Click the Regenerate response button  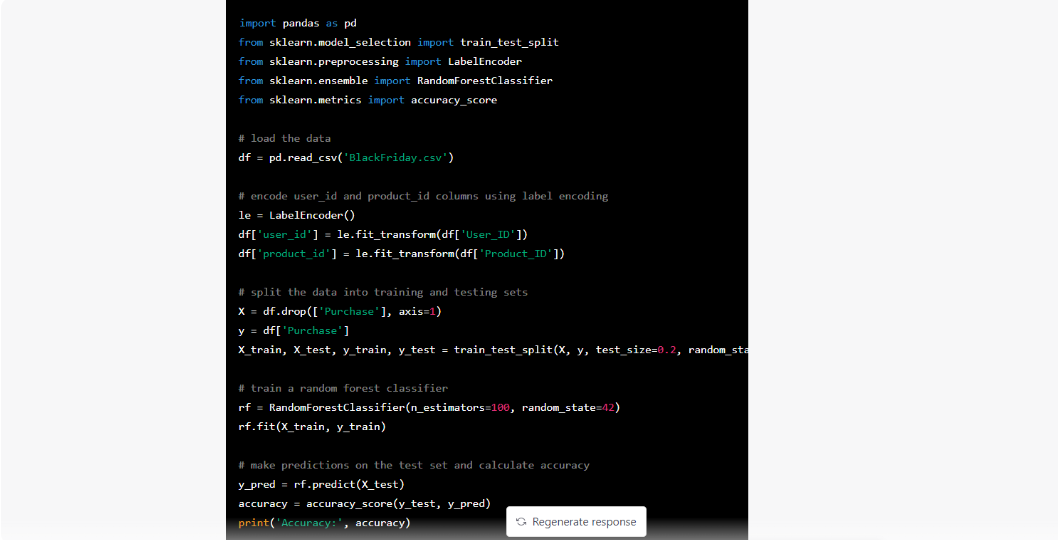(576, 522)
